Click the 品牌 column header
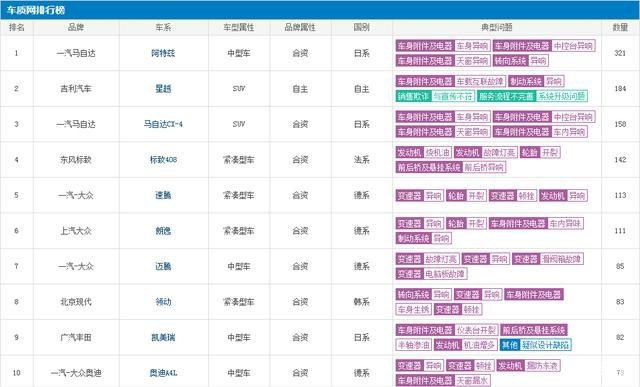Screen dimensions: 640x387 tap(76, 27)
